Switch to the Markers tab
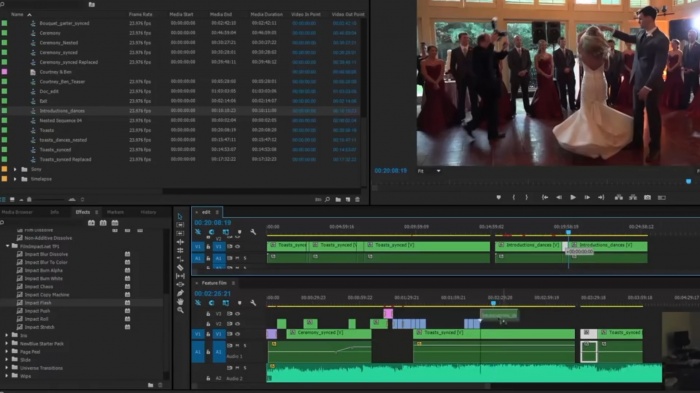The width and height of the screenshot is (700, 393). [x=115, y=212]
